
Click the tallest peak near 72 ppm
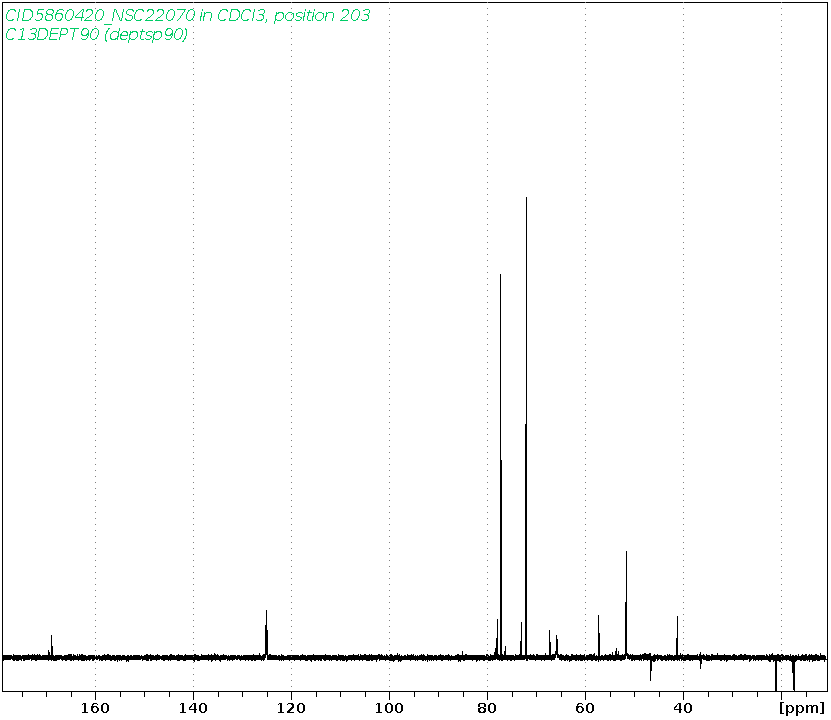526,427
